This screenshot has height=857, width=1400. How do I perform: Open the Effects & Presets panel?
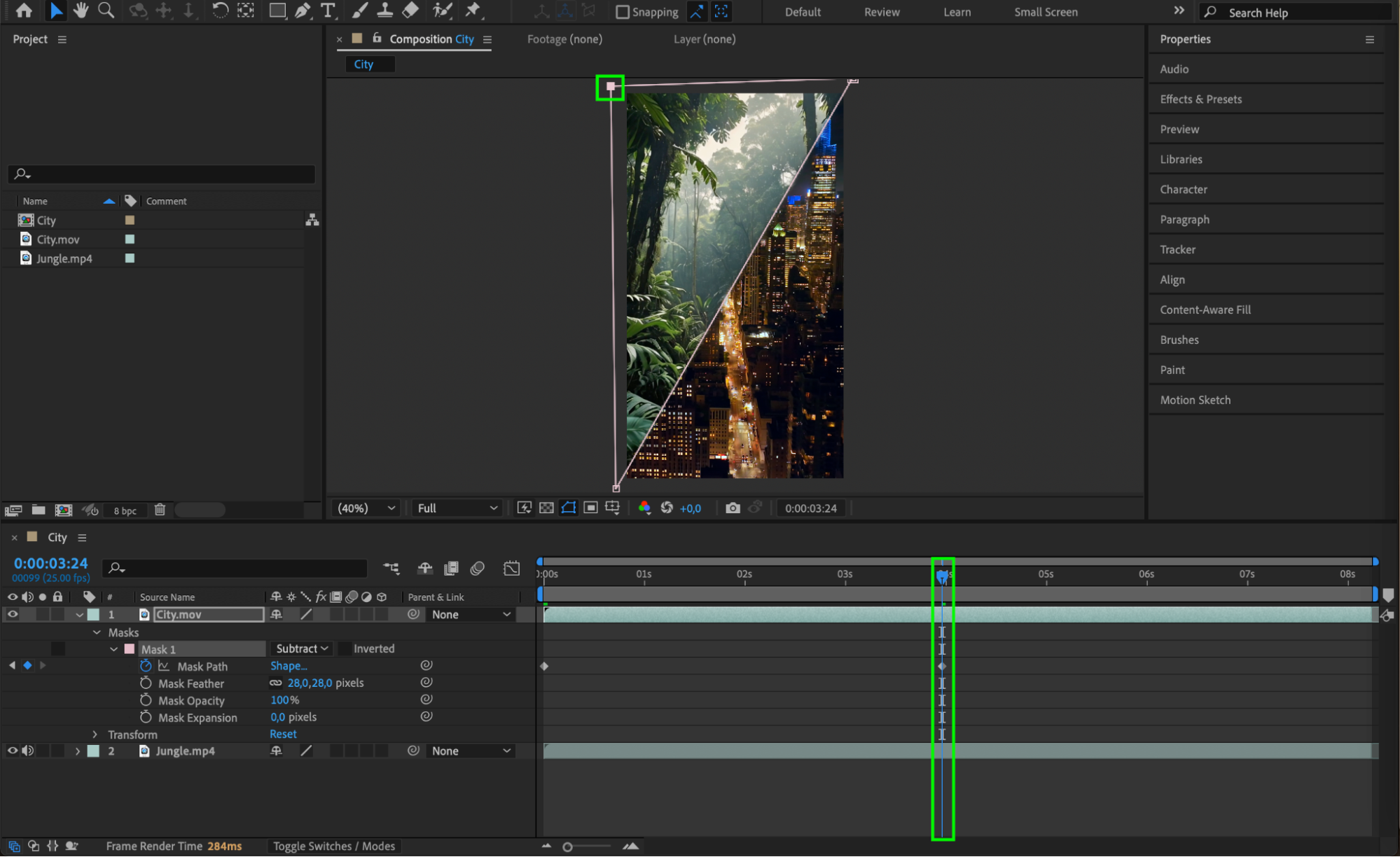pos(1200,99)
